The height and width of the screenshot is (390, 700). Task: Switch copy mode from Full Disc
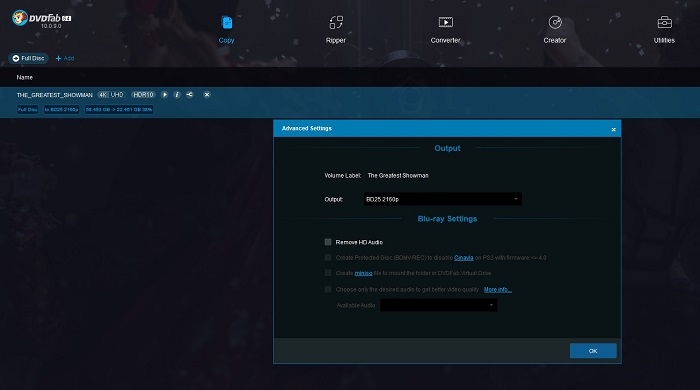click(29, 58)
